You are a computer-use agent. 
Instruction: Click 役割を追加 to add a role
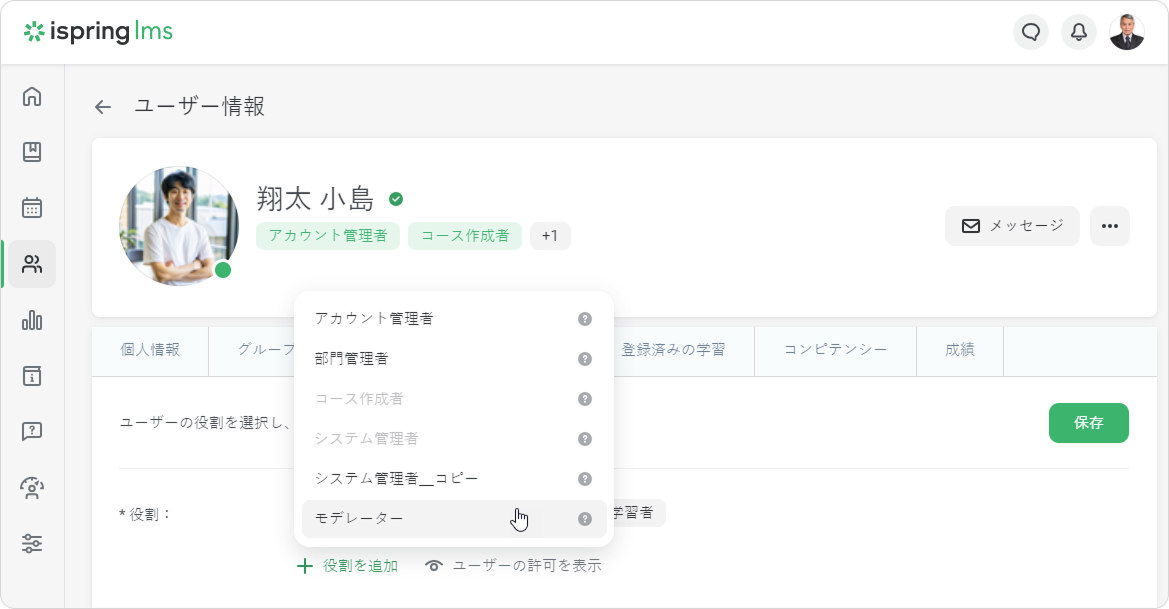coord(348,566)
